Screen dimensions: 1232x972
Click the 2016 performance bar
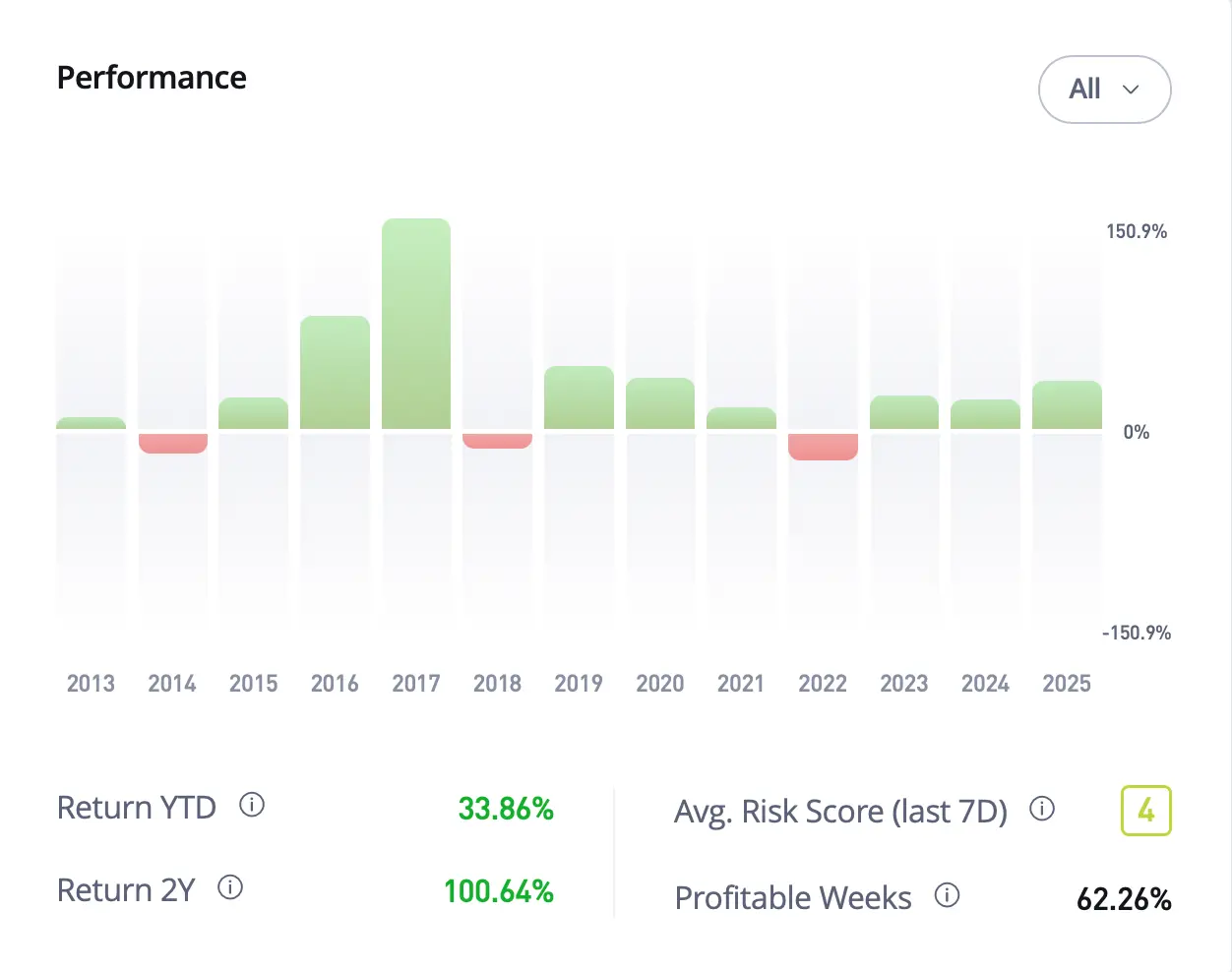coord(335,374)
